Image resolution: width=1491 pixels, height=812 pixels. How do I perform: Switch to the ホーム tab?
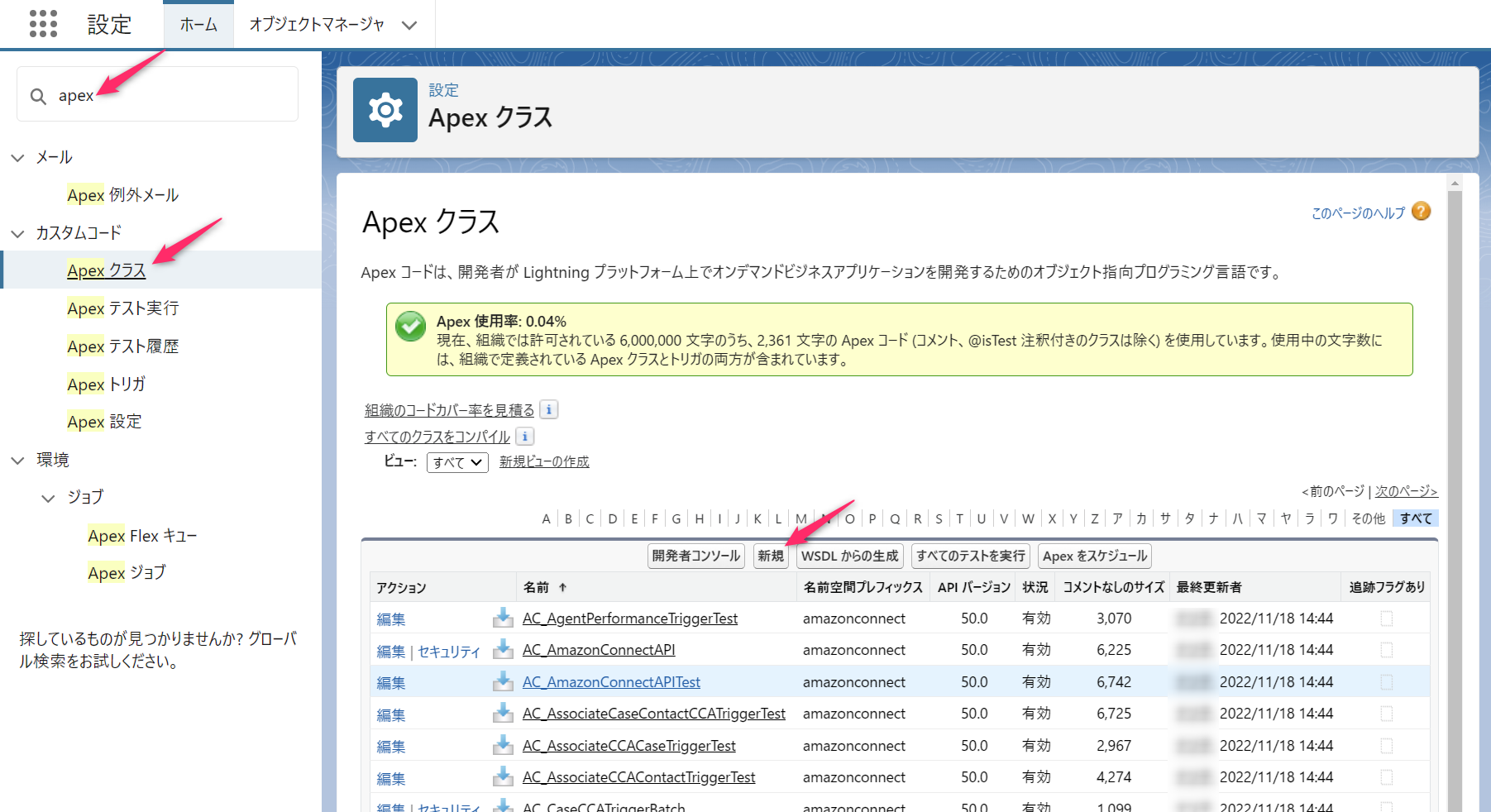point(198,25)
